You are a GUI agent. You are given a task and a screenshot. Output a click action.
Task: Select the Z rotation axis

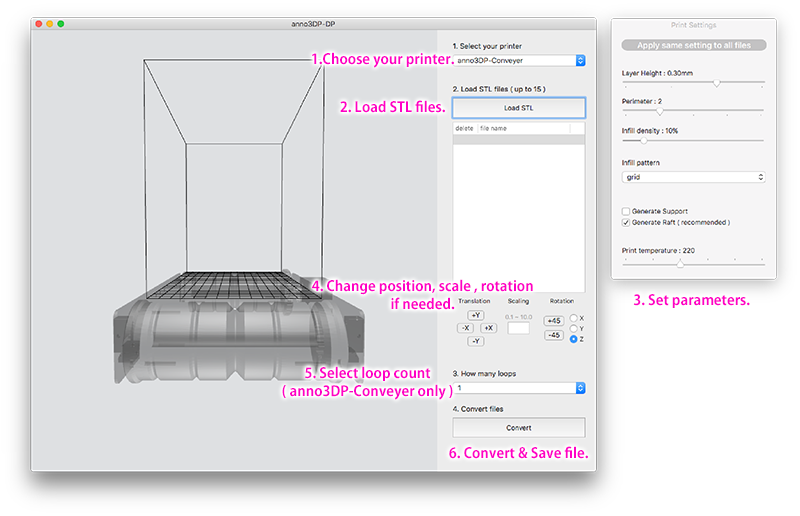coord(572,339)
